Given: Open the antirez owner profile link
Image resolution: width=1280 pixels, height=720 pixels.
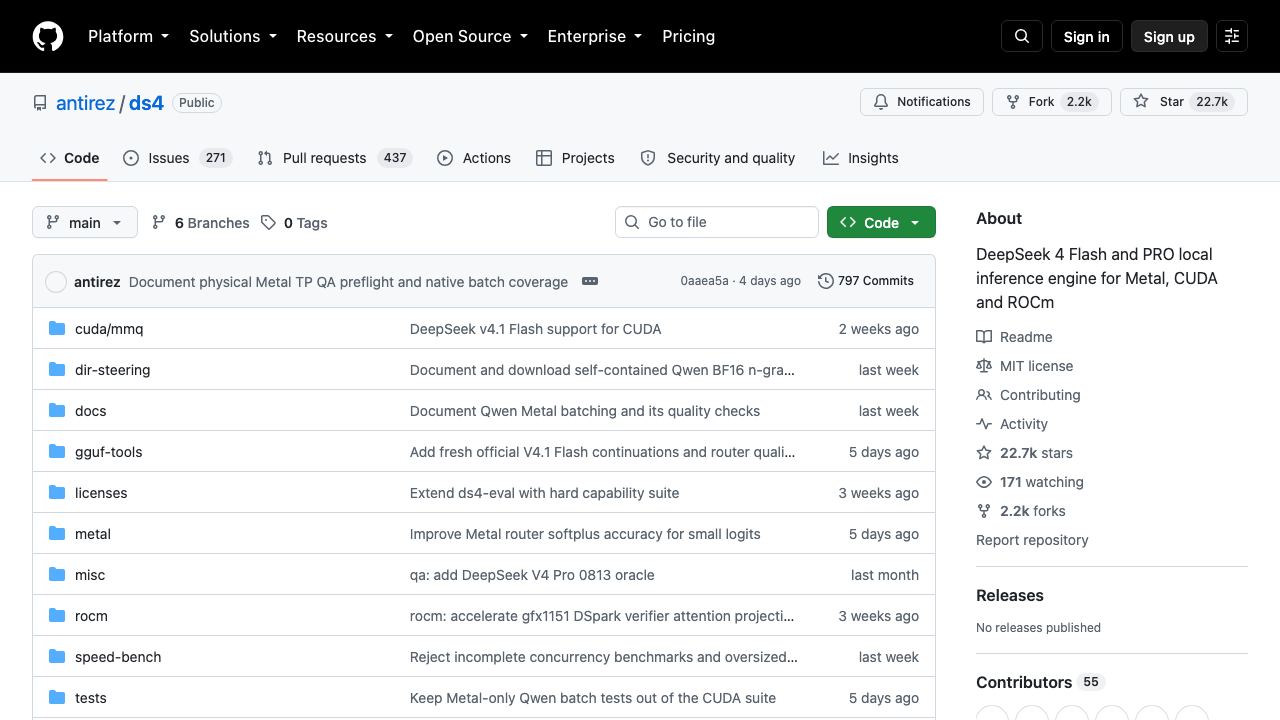Looking at the screenshot, I should pos(86,103).
